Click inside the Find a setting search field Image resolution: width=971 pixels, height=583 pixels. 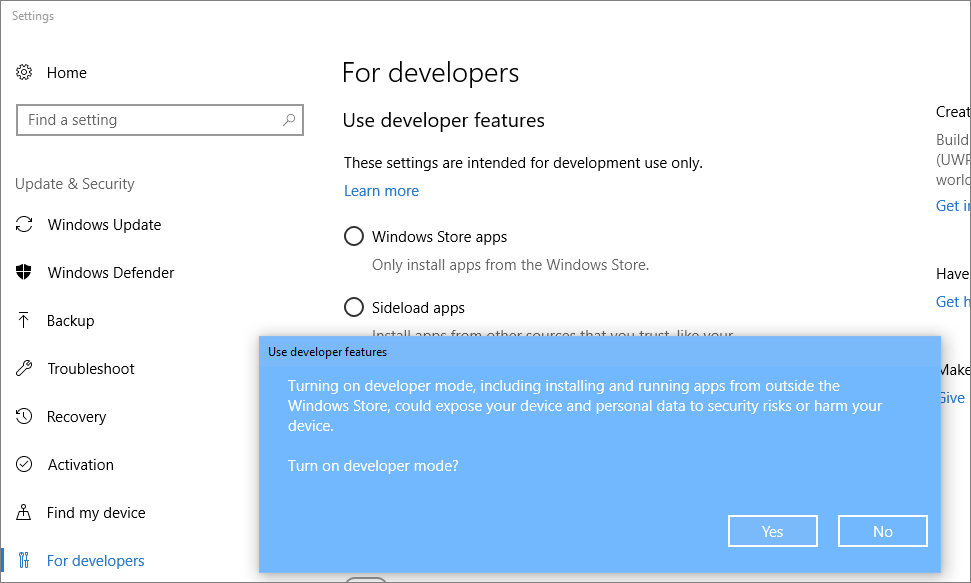(150, 119)
